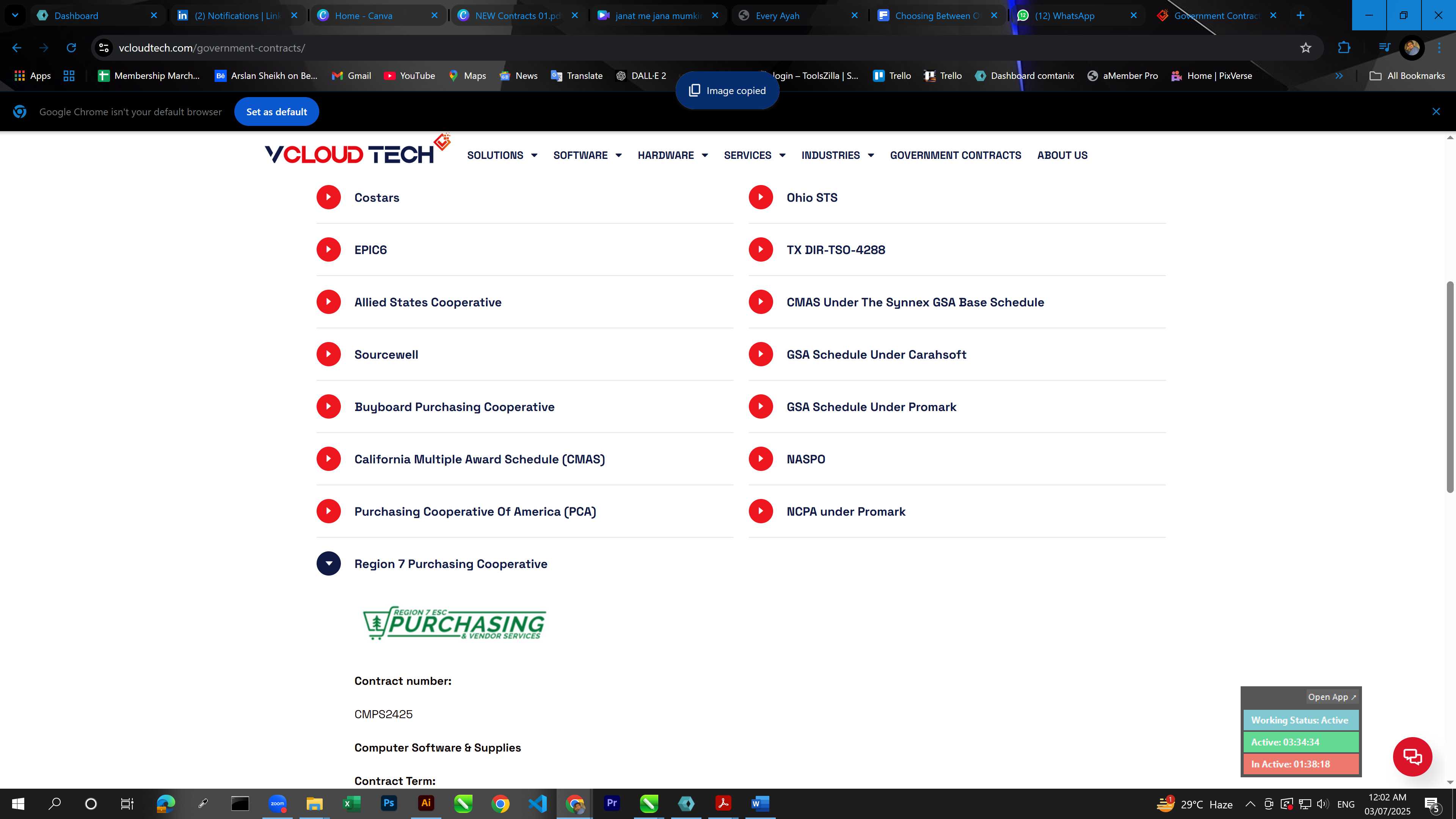Expand TX DIR-TSO-4288 arrow icon
The width and height of the screenshot is (1456, 819).
tap(761, 249)
